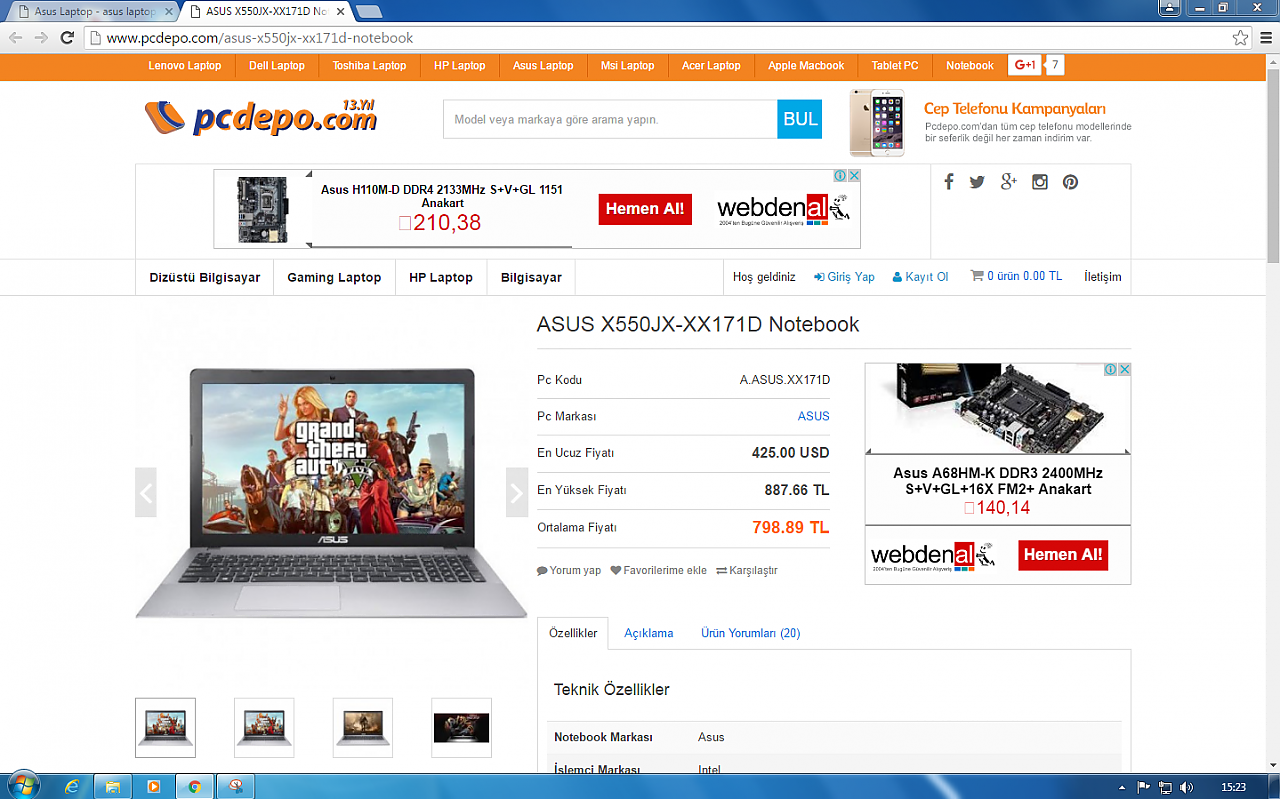Open the Google Plus social icon
This screenshot has height=799, width=1280.
pyautogui.click(x=1008, y=182)
